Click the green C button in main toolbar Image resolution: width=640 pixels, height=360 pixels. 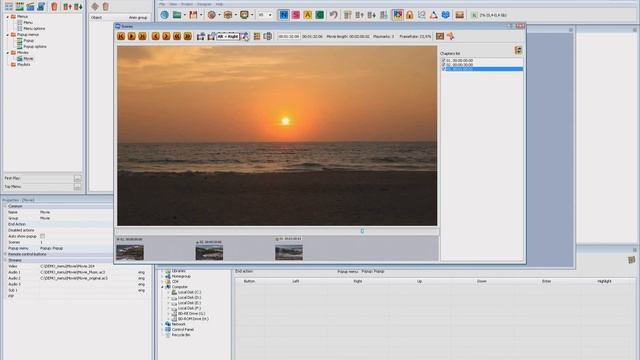[x=320, y=15]
